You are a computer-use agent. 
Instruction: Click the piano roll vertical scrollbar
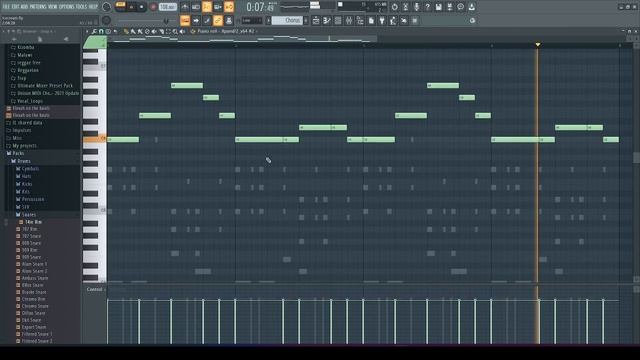pyautogui.click(x=636, y=159)
